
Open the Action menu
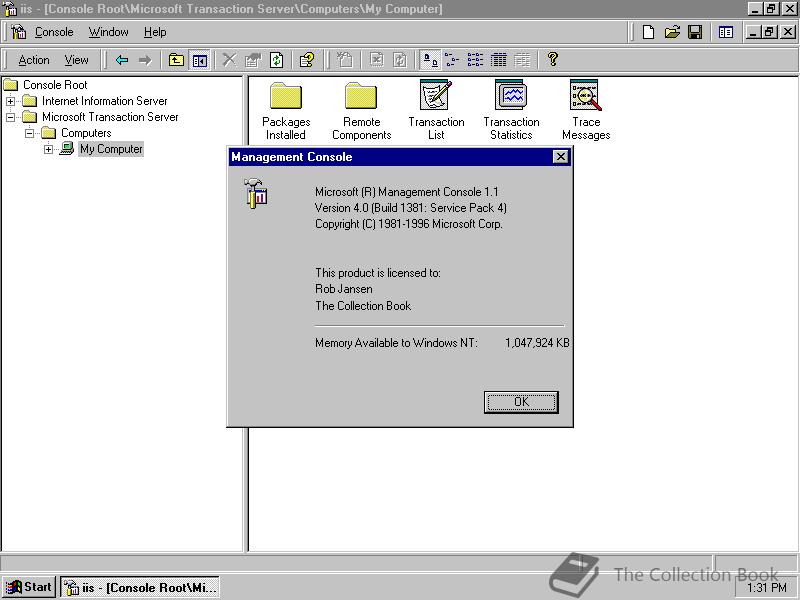pyautogui.click(x=34, y=60)
